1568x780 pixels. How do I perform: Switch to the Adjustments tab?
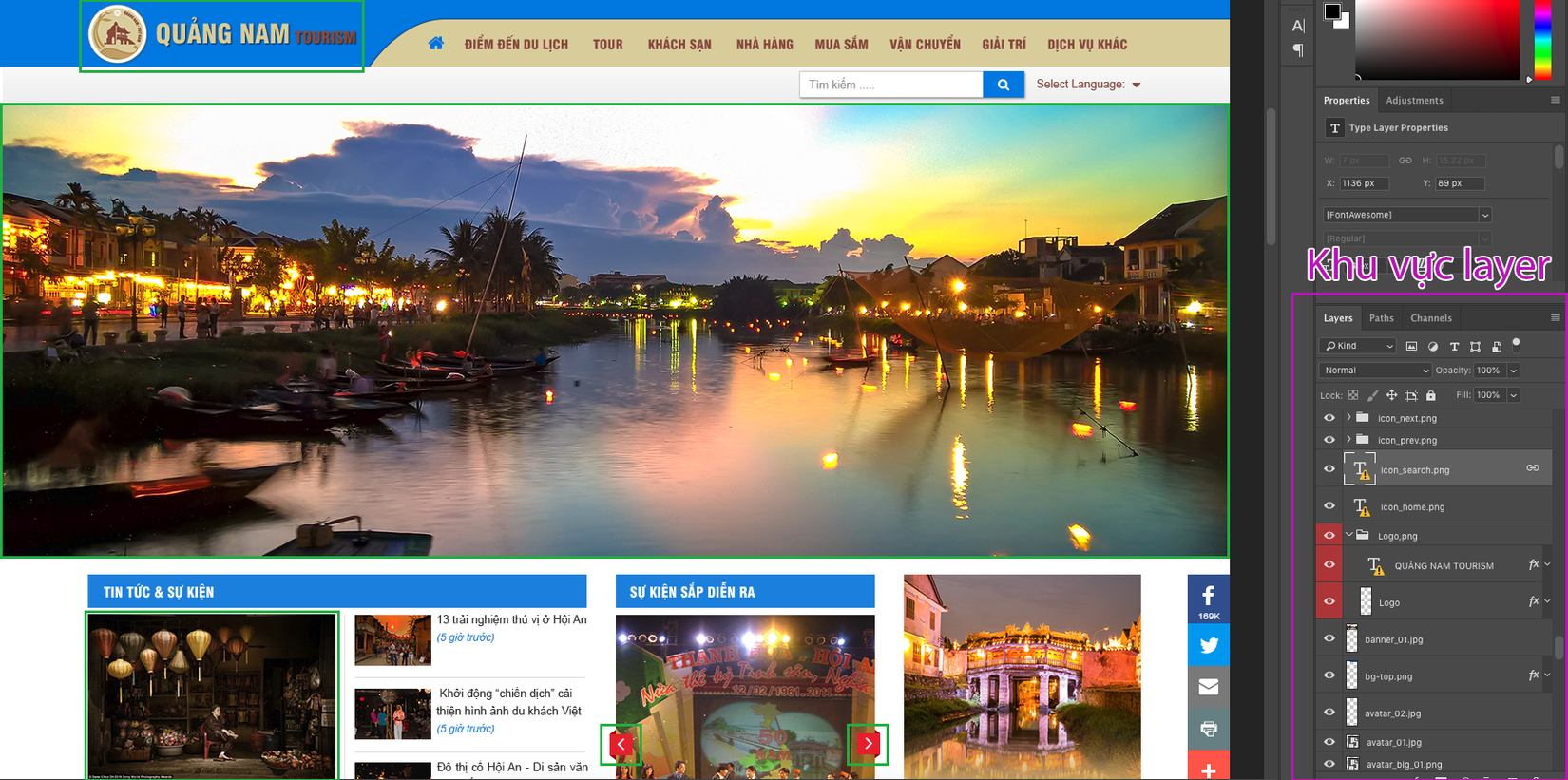coord(1414,100)
